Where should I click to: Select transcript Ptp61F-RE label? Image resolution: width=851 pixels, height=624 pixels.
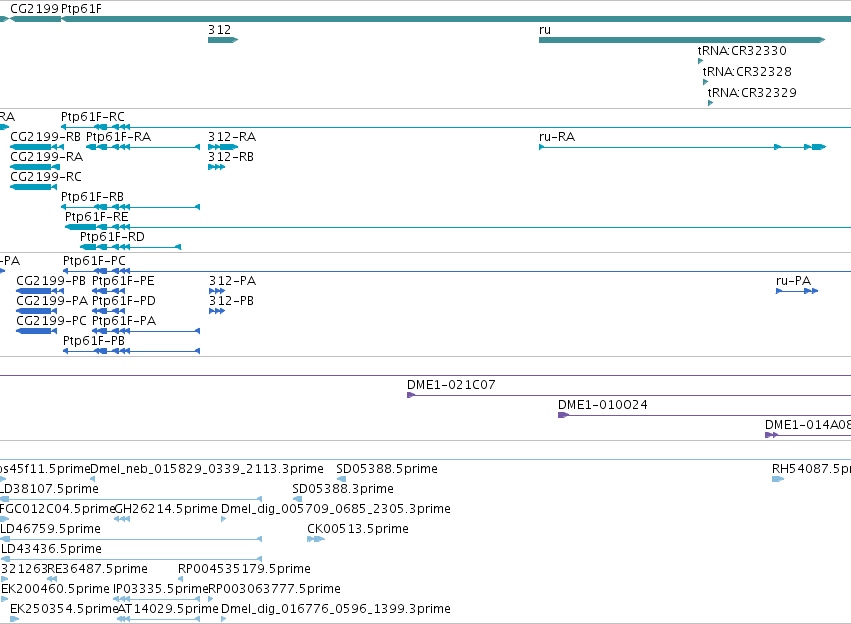point(97,217)
